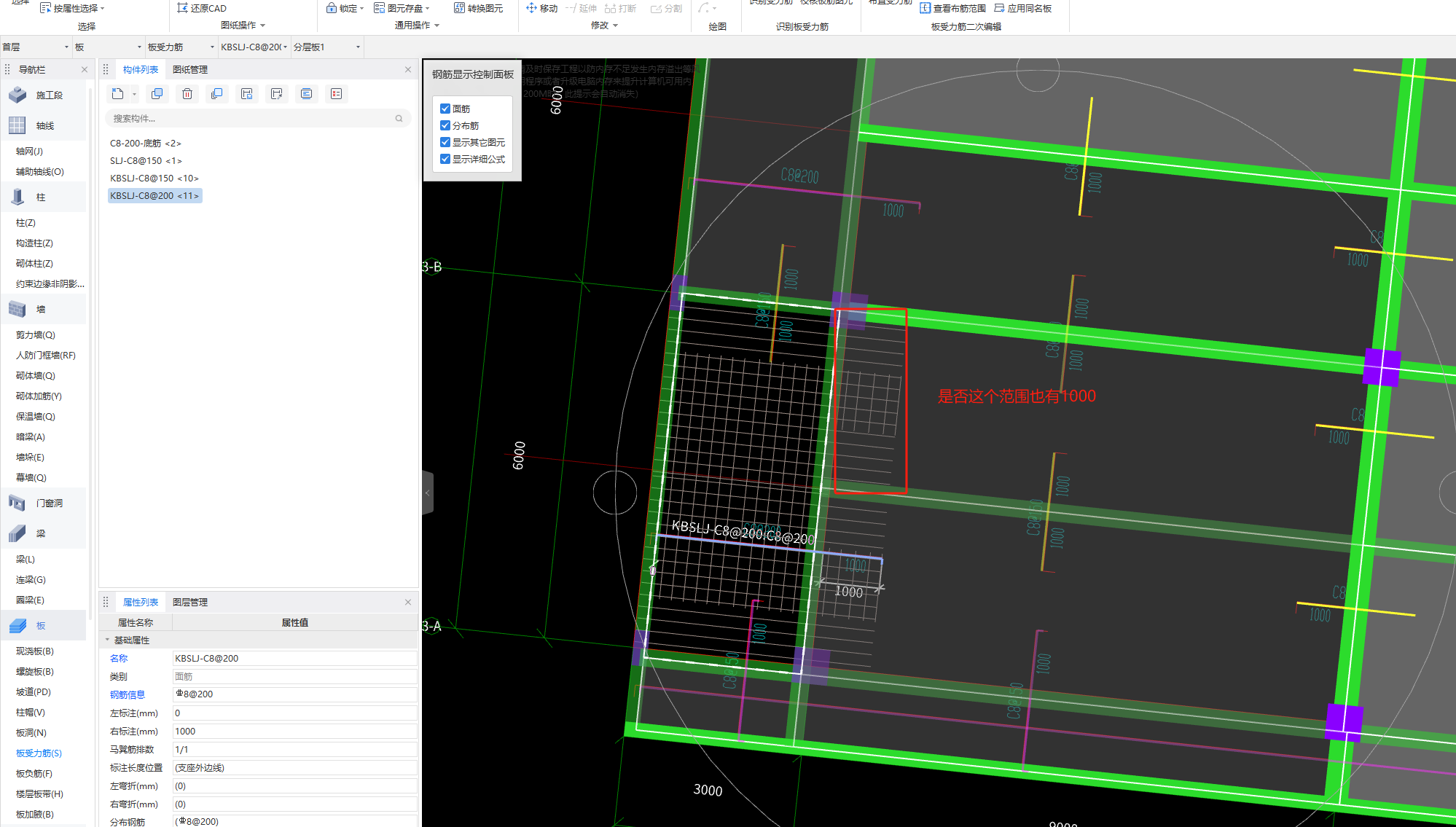Viewport: 1456px width, 827px height.
Task: Click 按属性选择 tool
Action: (x=72, y=8)
